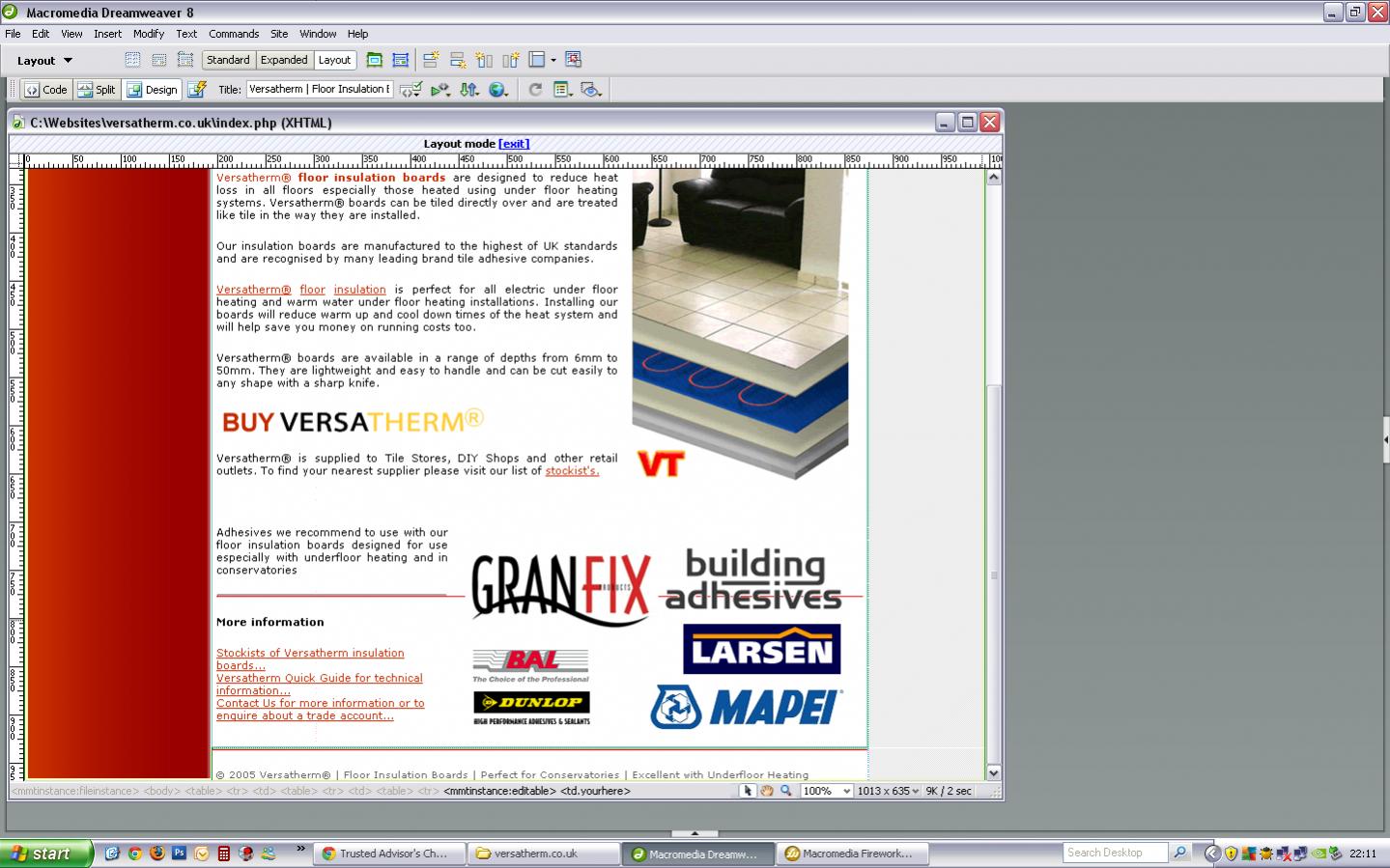Click the BUY VERSATHERM image
Viewport: 1390px width, 868px height.
353,421
